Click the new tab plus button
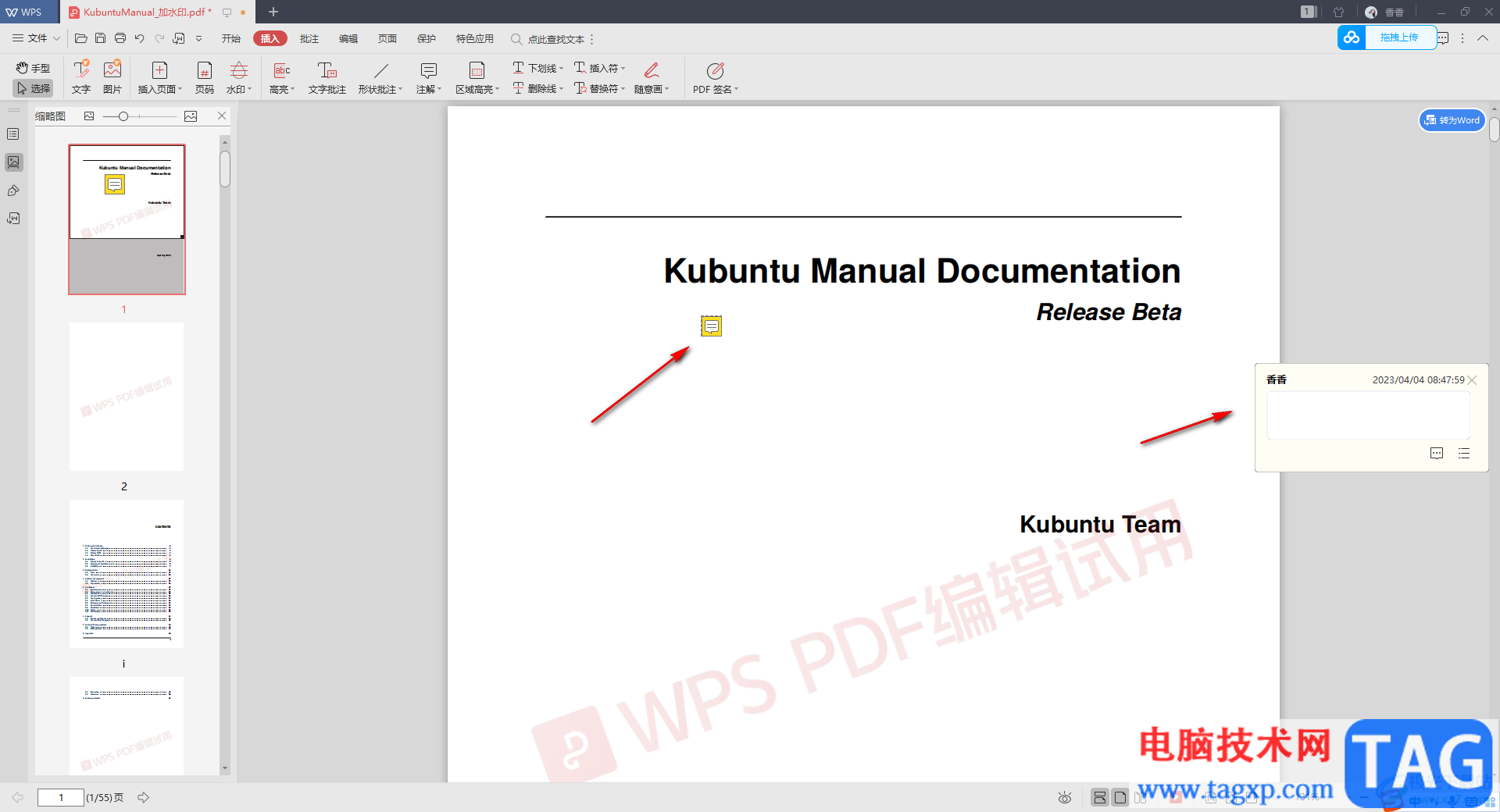This screenshot has width=1500, height=812. pos(273,12)
